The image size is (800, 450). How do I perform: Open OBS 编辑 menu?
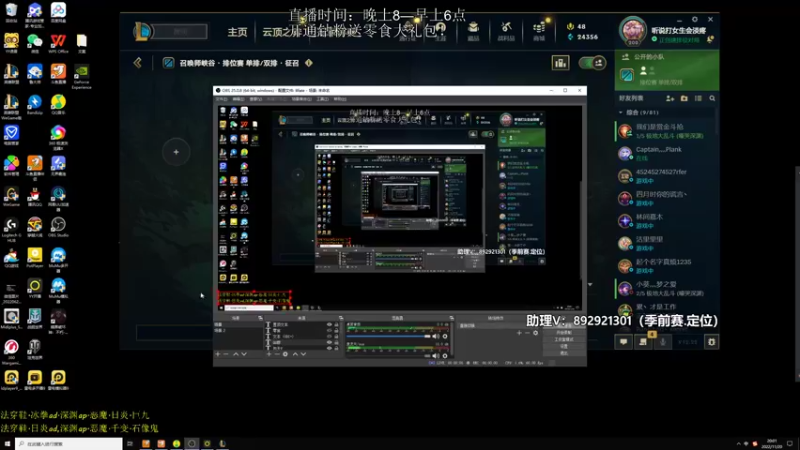[238, 99]
